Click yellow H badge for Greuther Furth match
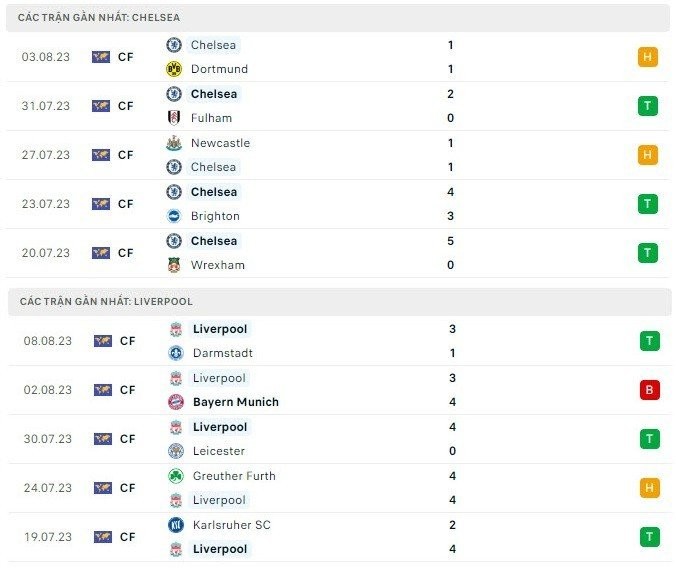The height and width of the screenshot is (569, 676). click(x=650, y=488)
